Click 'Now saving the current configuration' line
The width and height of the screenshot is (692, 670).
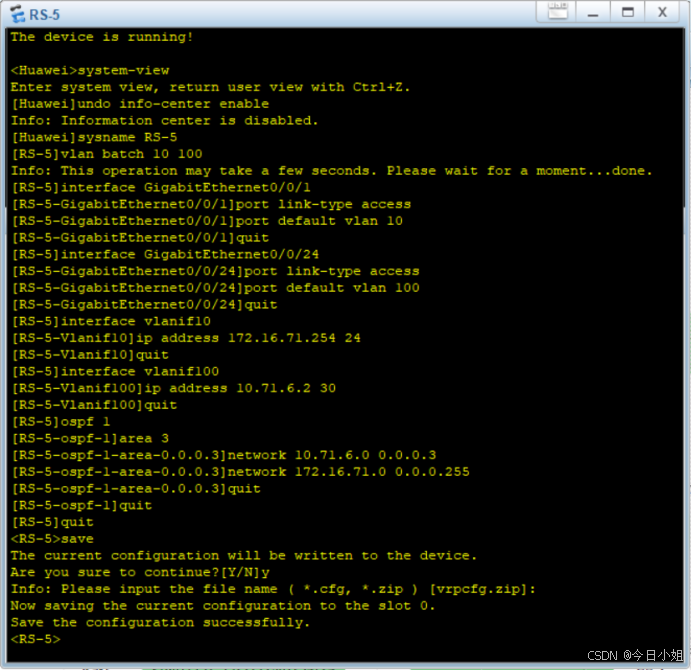(x=223, y=606)
